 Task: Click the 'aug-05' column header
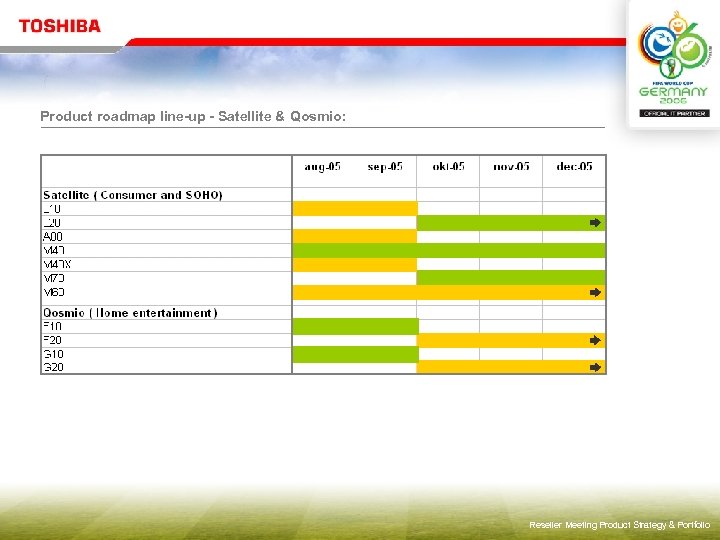[x=322, y=166]
